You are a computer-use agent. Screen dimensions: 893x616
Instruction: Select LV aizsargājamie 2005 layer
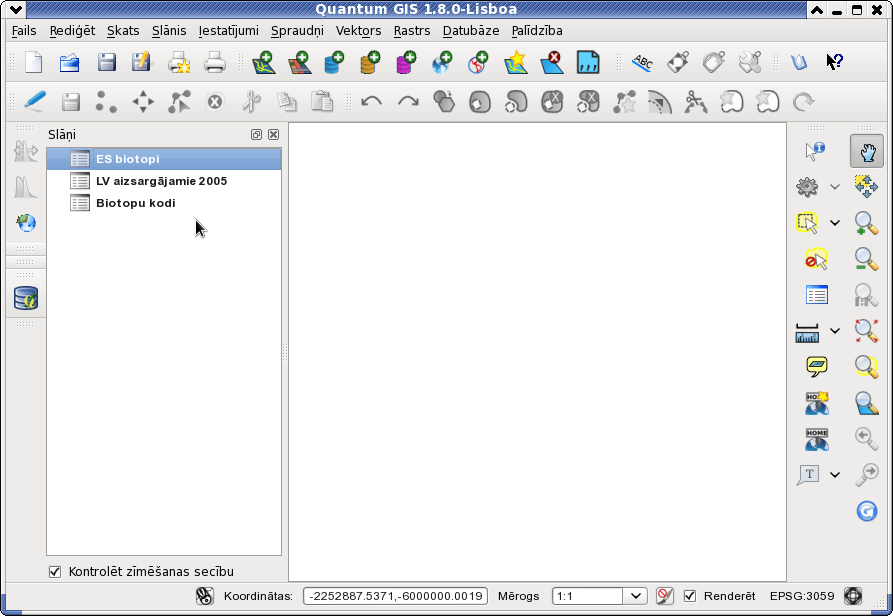coord(164,181)
